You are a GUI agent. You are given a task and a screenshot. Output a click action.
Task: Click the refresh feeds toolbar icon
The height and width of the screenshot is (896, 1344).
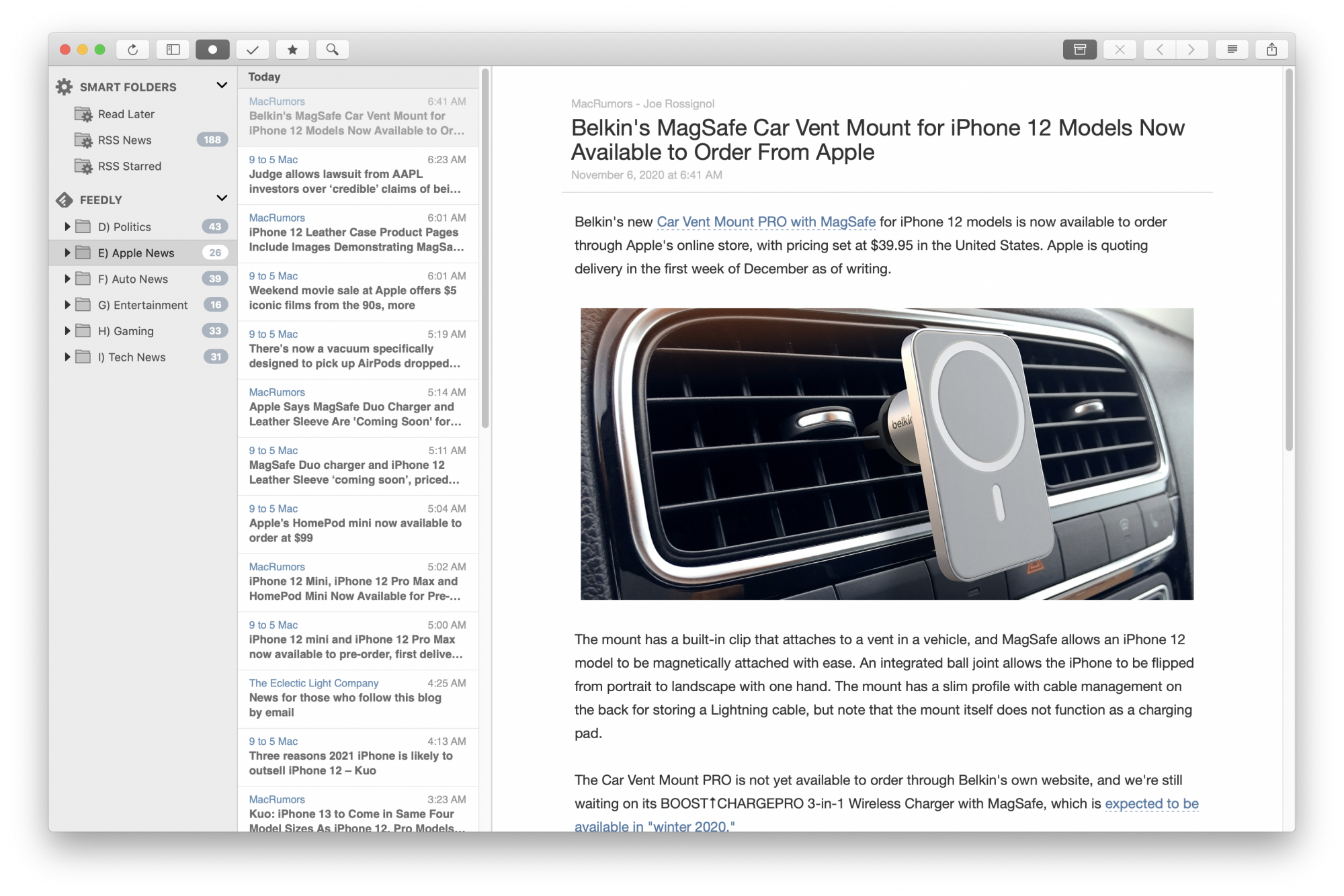tap(132, 50)
